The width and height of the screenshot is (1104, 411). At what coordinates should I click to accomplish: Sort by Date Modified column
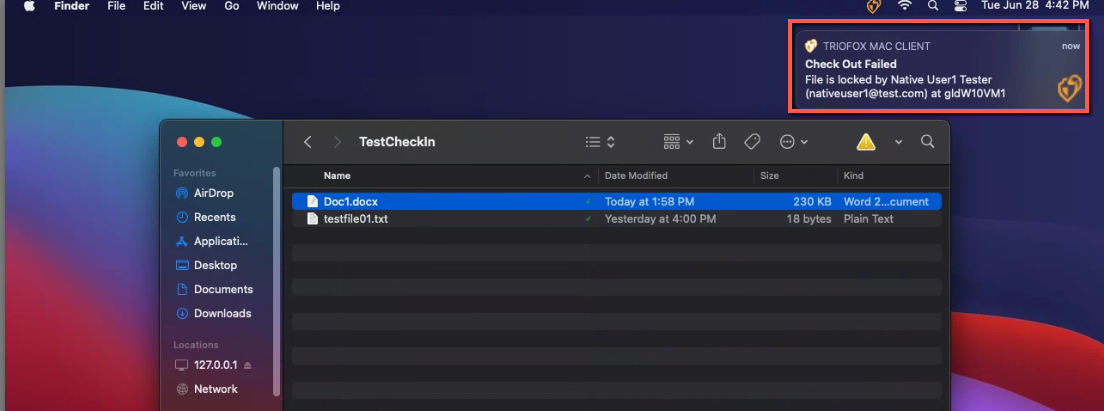(x=636, y=175)
